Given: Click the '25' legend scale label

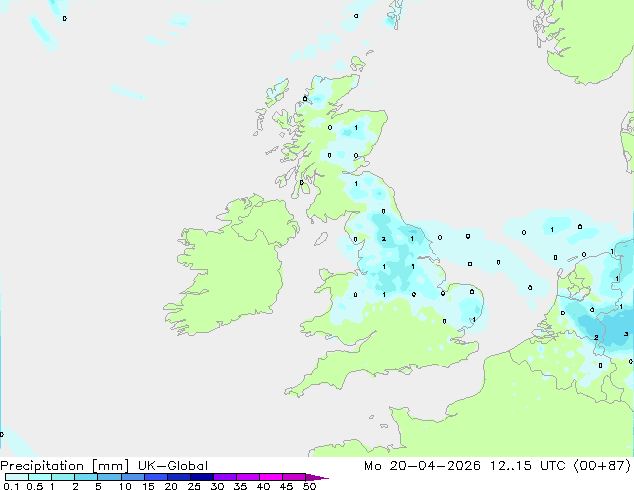Looking at the screenshot, I should point(194,486).
